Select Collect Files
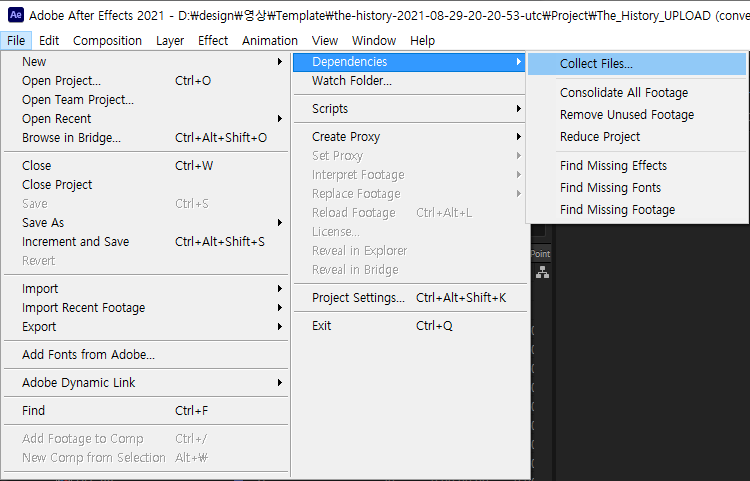Screen dimensions: 750x481 tap(637, 64)
